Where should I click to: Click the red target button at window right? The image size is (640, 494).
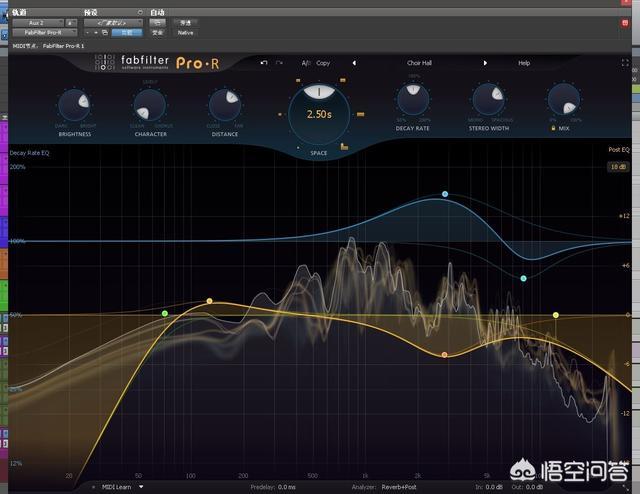(625, 23)
